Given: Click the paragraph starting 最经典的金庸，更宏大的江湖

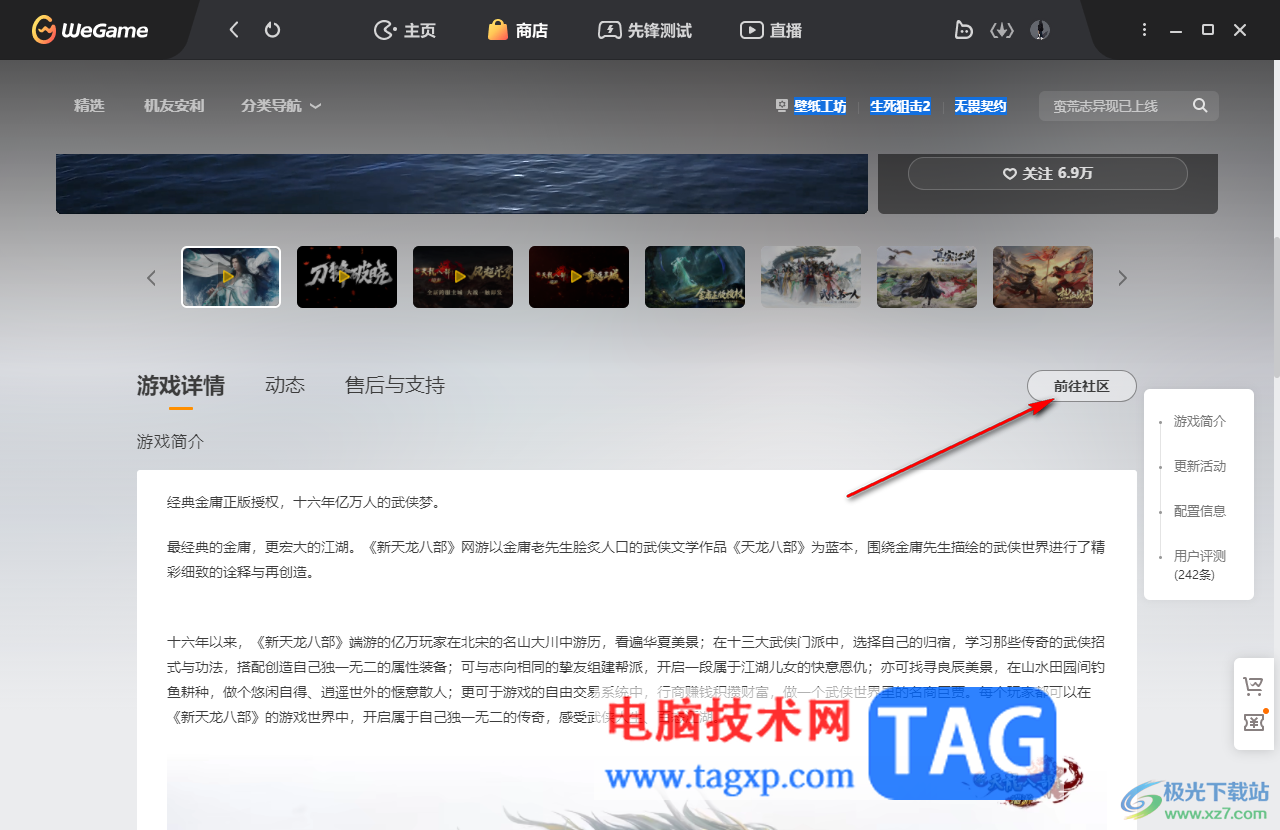Looking at the screenshot, I should click(x=636, y=560).
